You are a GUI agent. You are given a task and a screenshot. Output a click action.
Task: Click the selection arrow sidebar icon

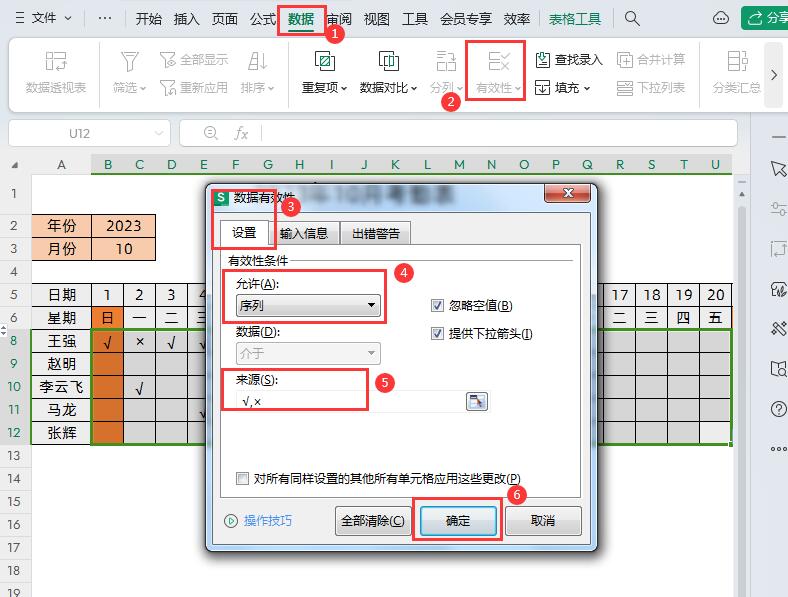click(x=778, y=169)
